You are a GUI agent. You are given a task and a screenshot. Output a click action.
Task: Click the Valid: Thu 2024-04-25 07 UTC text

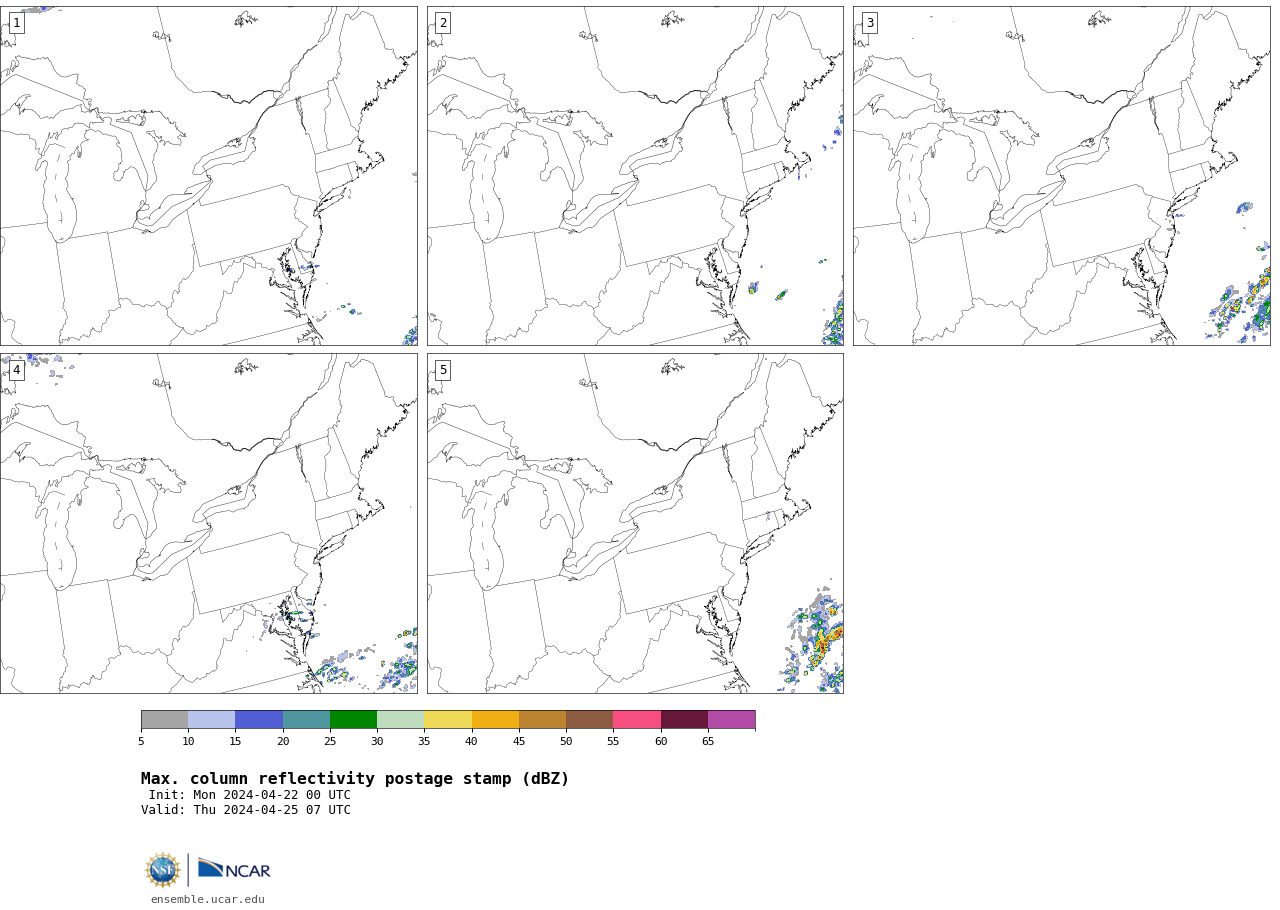click(246, 810)
